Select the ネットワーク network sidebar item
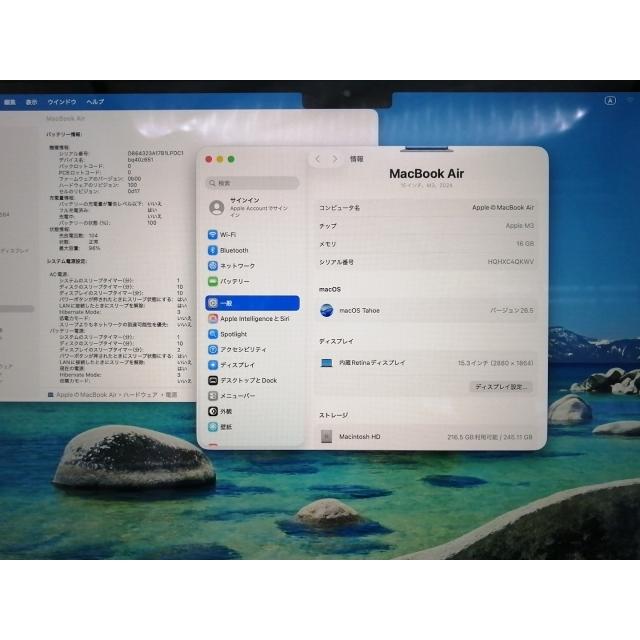The width and height of the screenshot is (640, 640). 231,266
